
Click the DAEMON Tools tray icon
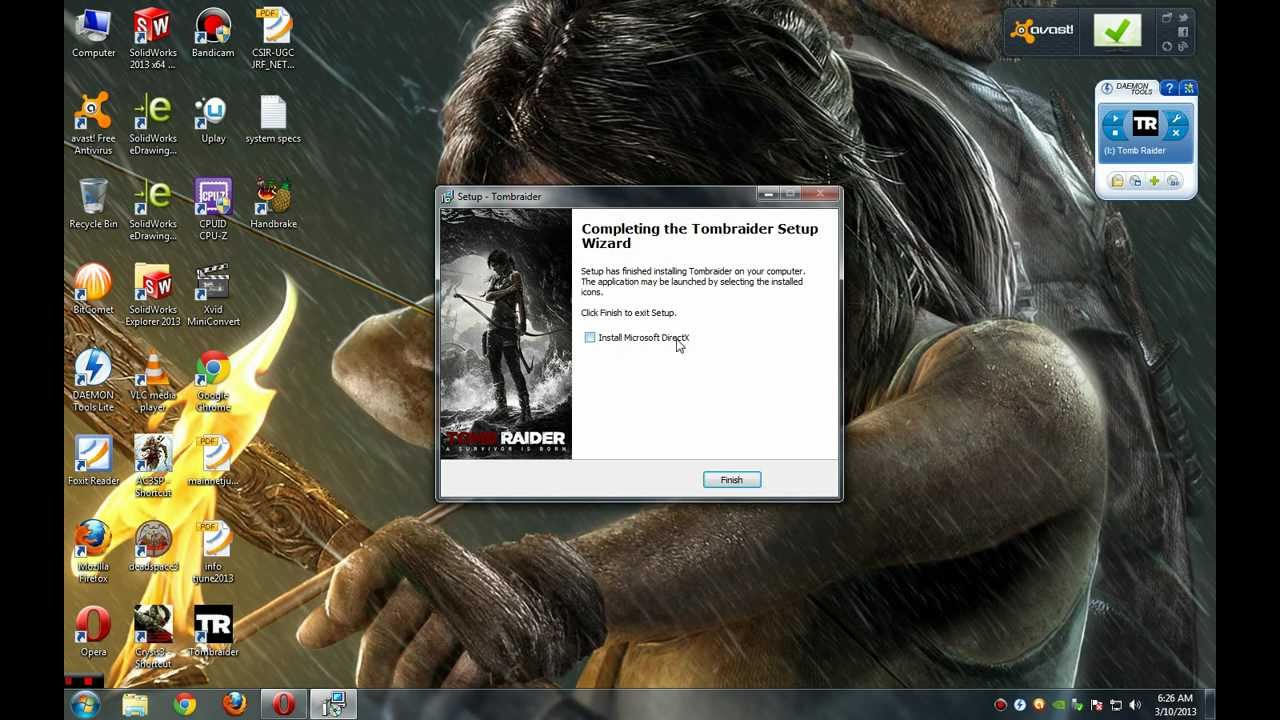tap(1019, 706)
